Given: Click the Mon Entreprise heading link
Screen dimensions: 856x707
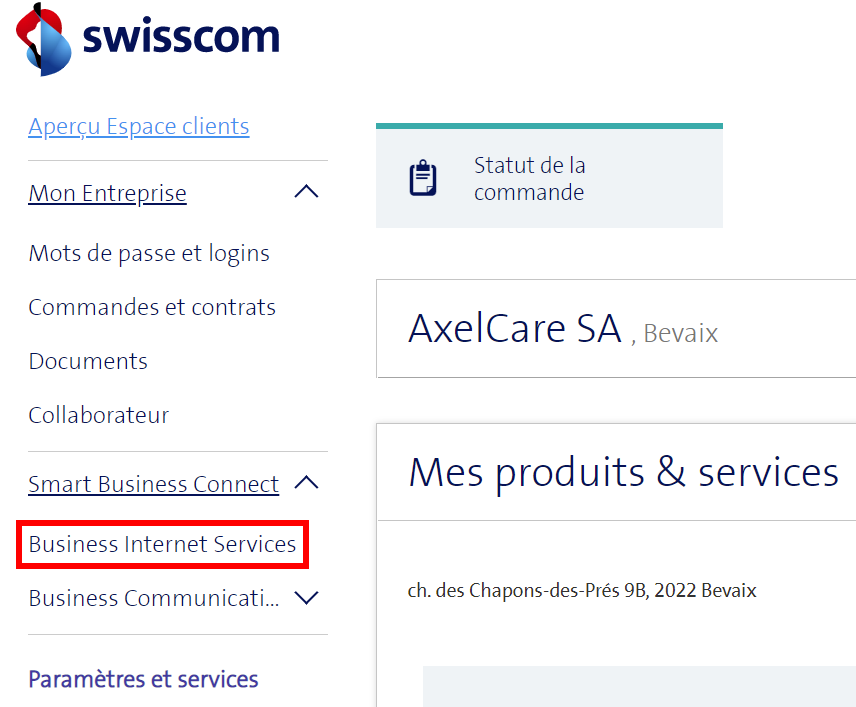Looking at the screenshot, I should (107, 193).
